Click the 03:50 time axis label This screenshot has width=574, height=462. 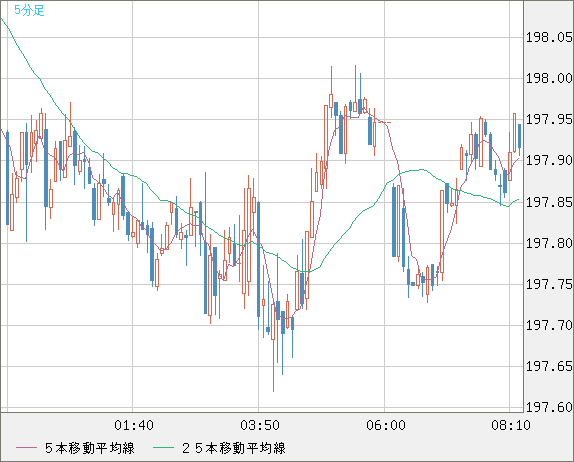260,425
